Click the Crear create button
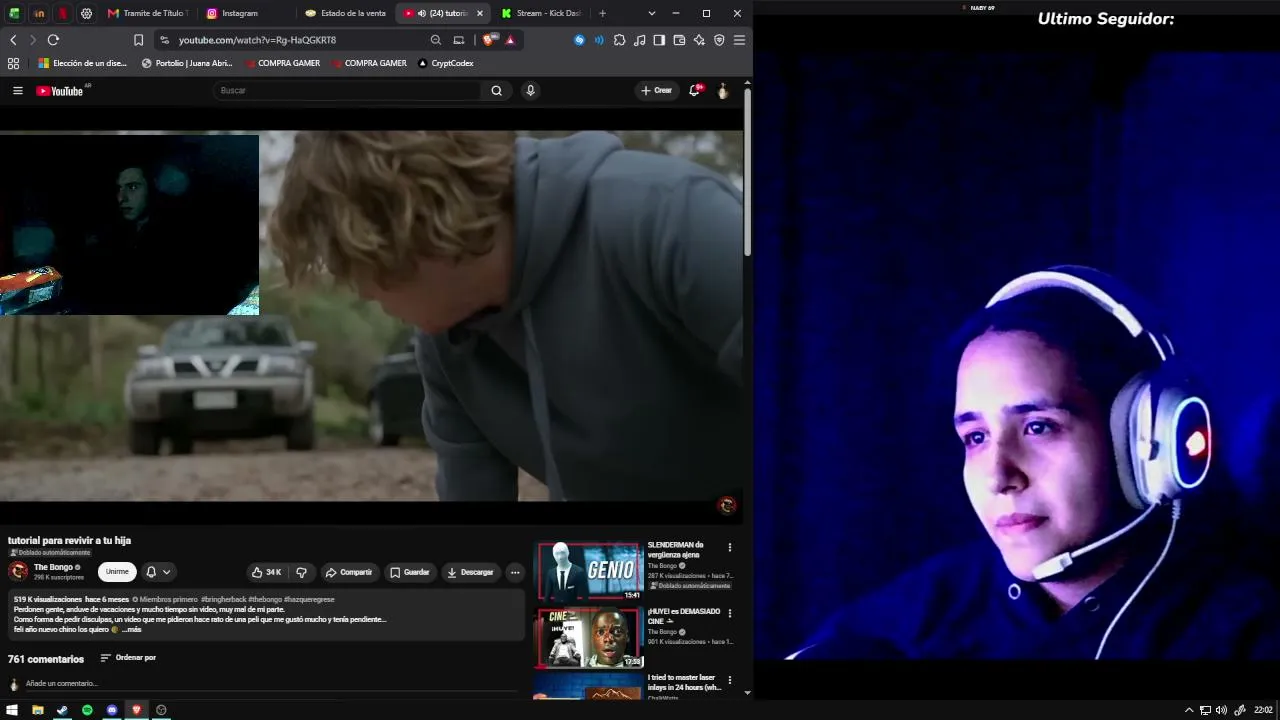The height and width of the screenshot is (720, 1280). pos(656,91)
